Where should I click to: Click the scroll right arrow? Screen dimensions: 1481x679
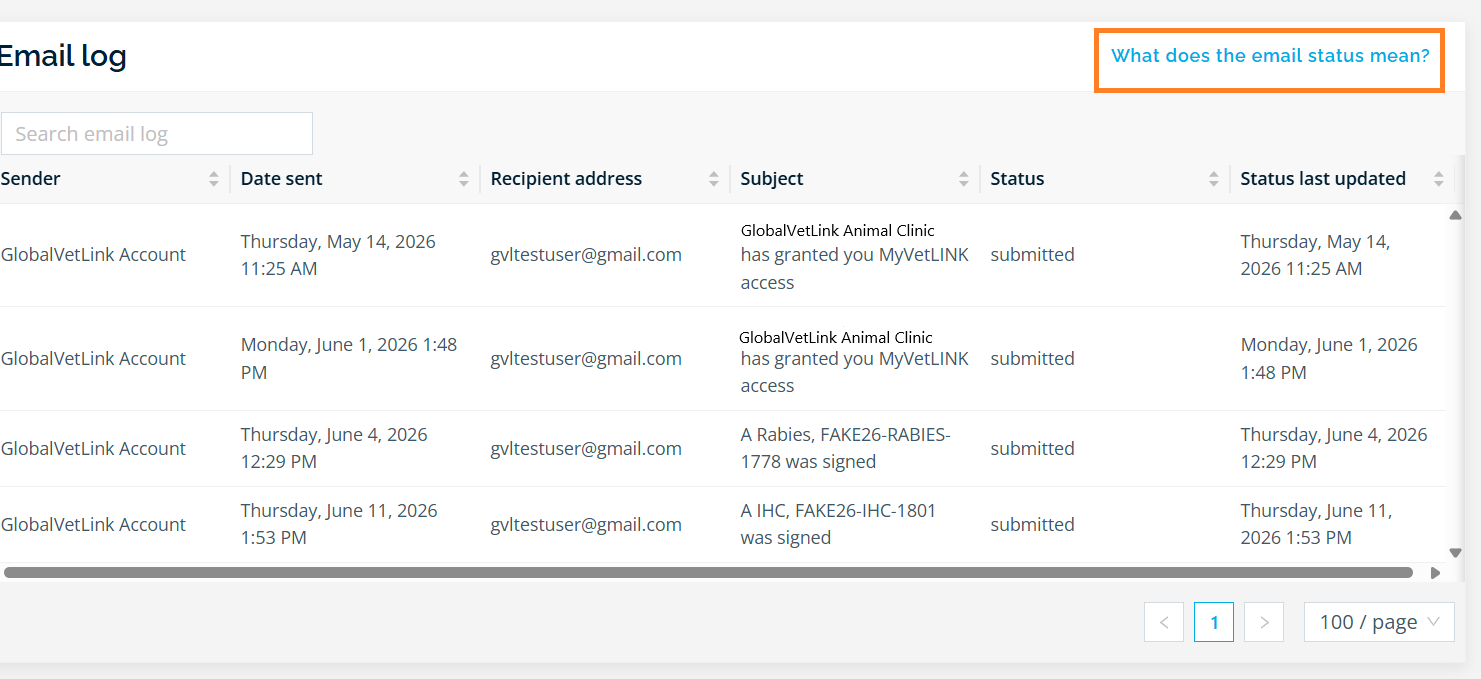(1436, 573)
